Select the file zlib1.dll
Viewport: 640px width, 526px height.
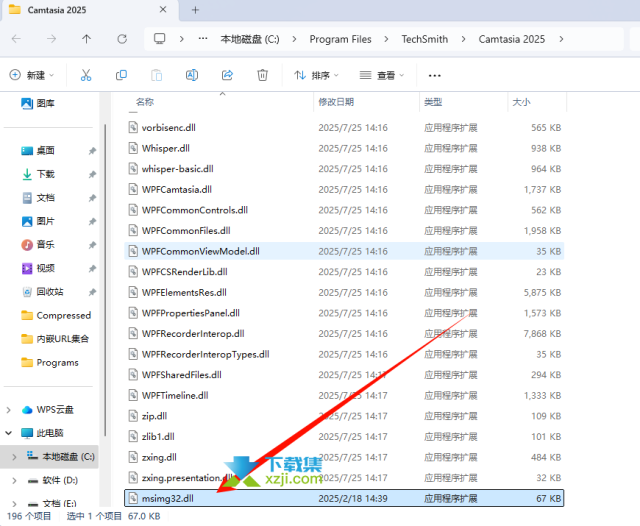point(344,437)
